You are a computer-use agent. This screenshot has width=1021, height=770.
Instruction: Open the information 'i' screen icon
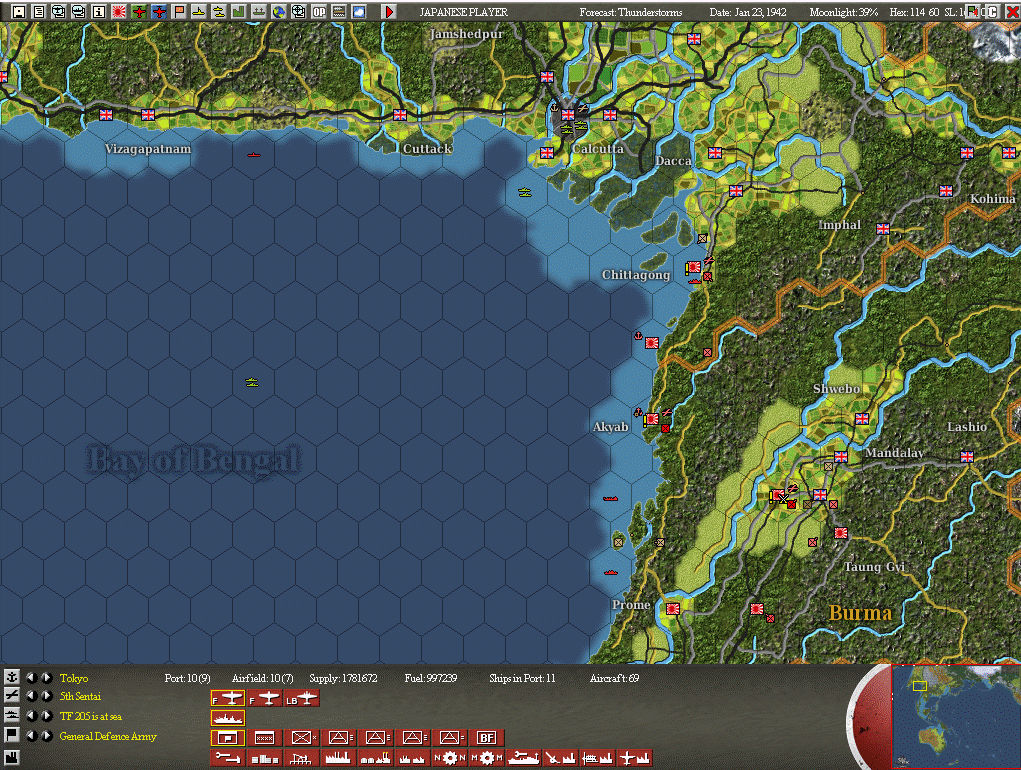tap(99, 11)
